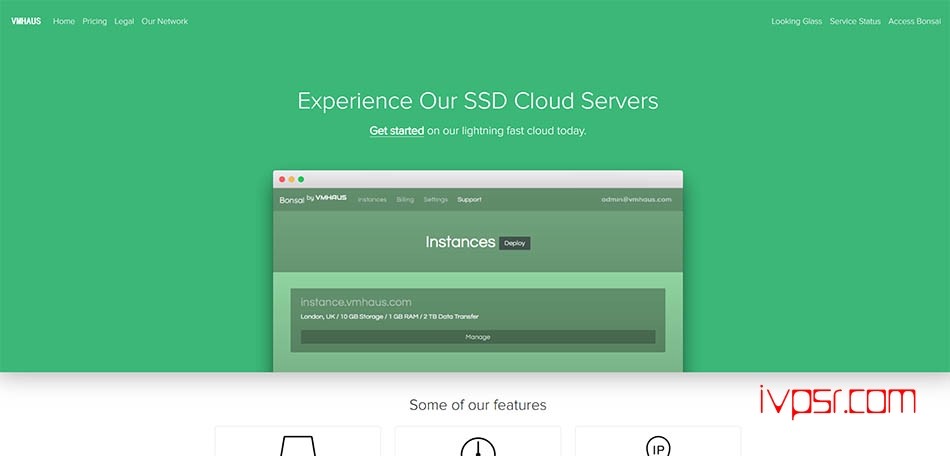Visit the Our Network page

[x=165, y=21]
